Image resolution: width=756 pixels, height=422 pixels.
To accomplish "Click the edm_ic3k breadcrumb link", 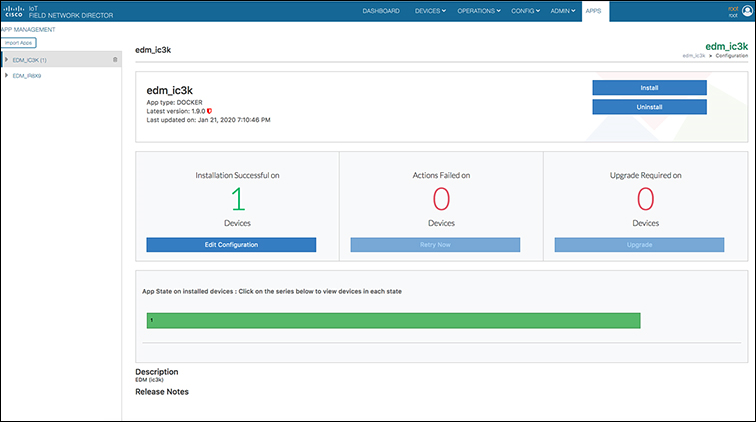I will coord(694,56).
